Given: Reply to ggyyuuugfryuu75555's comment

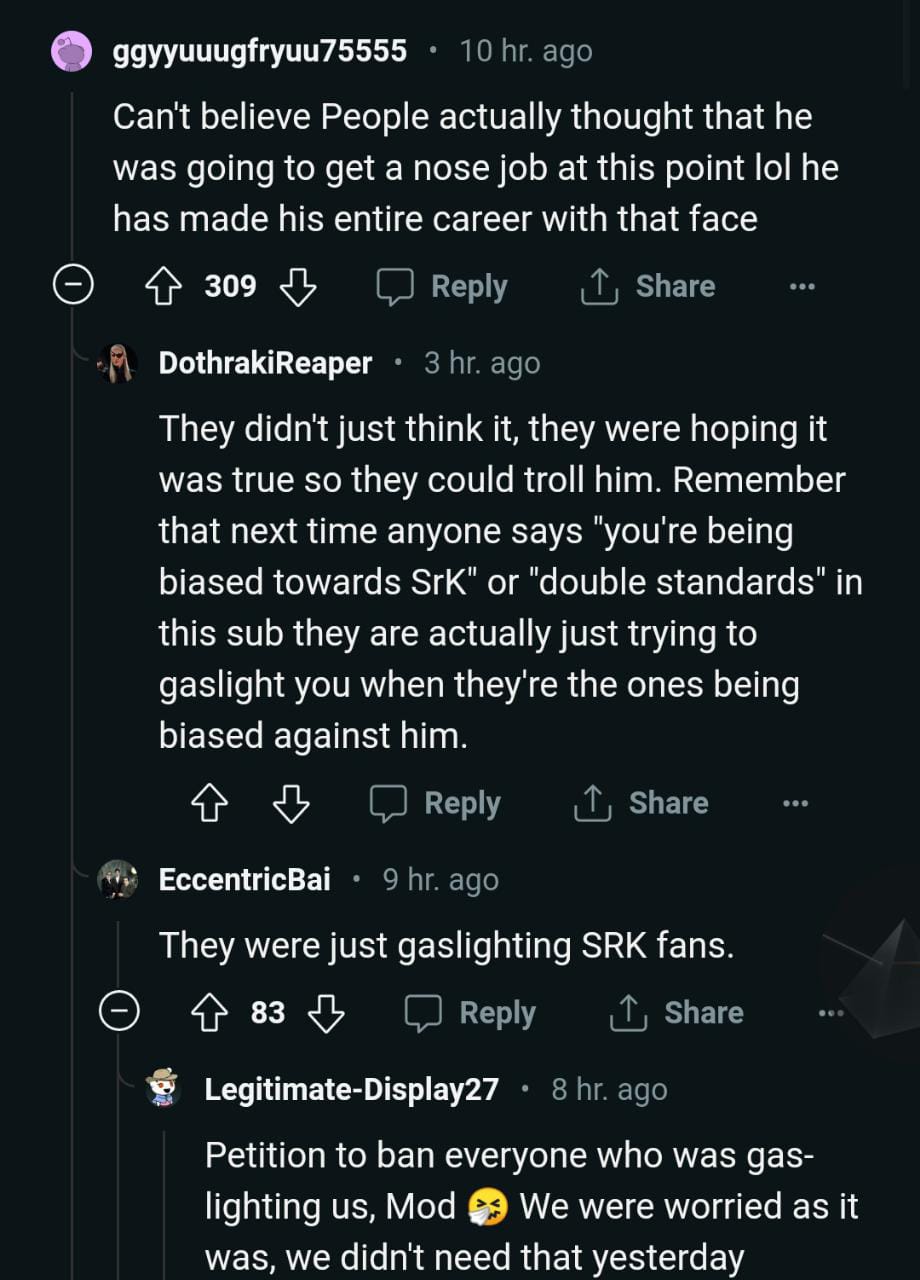Looking at the screenshot, I should coord(442,287).
